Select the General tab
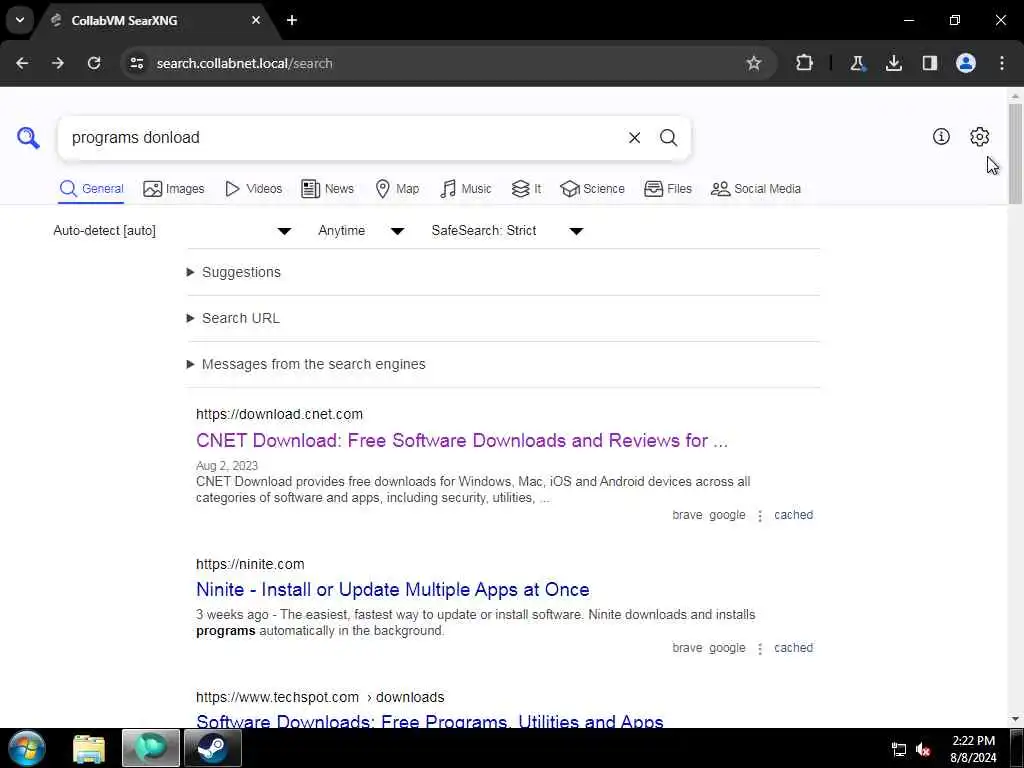 (91, 189)
